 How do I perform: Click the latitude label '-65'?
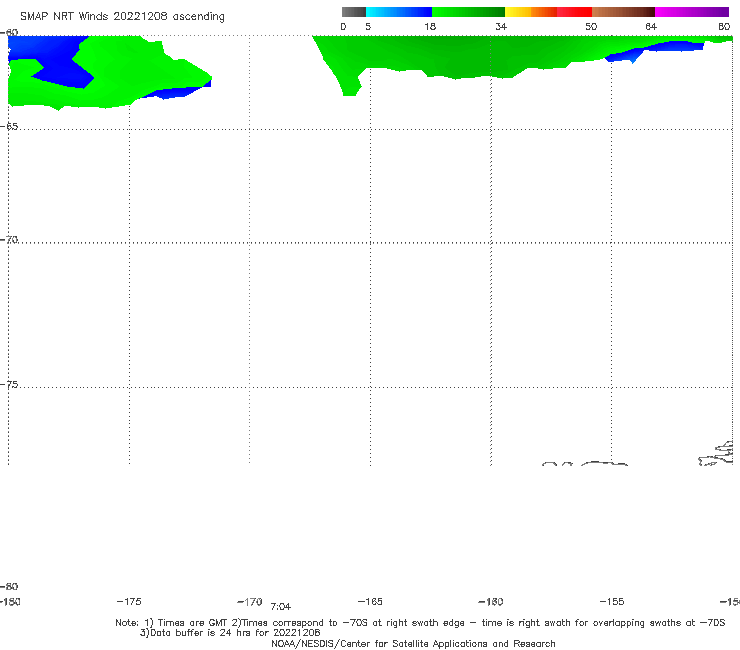[x=9, y=127]
